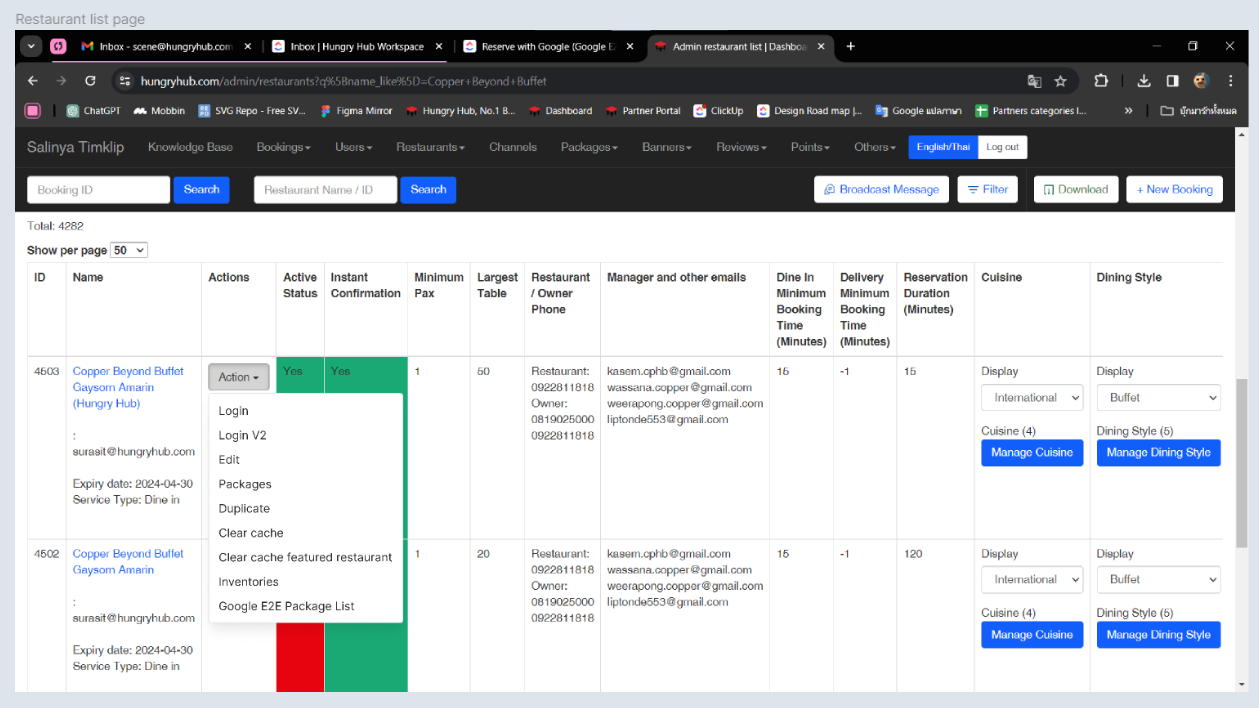Open the browser extensions puzzle icon
This screenshot has width=1259, height=708.
click(x=1101, y=81)
